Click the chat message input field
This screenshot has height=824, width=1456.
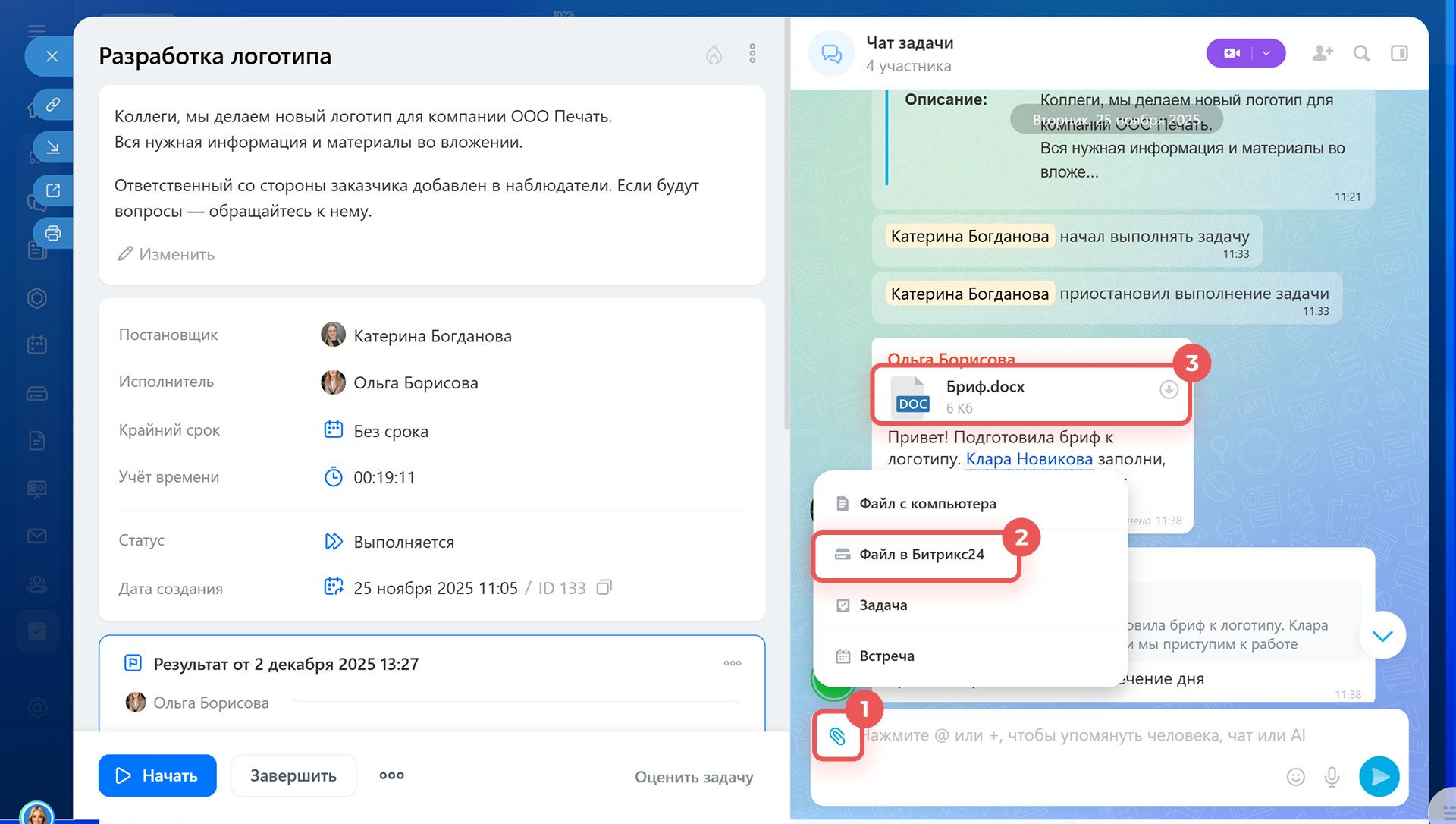click(1084, 735)
